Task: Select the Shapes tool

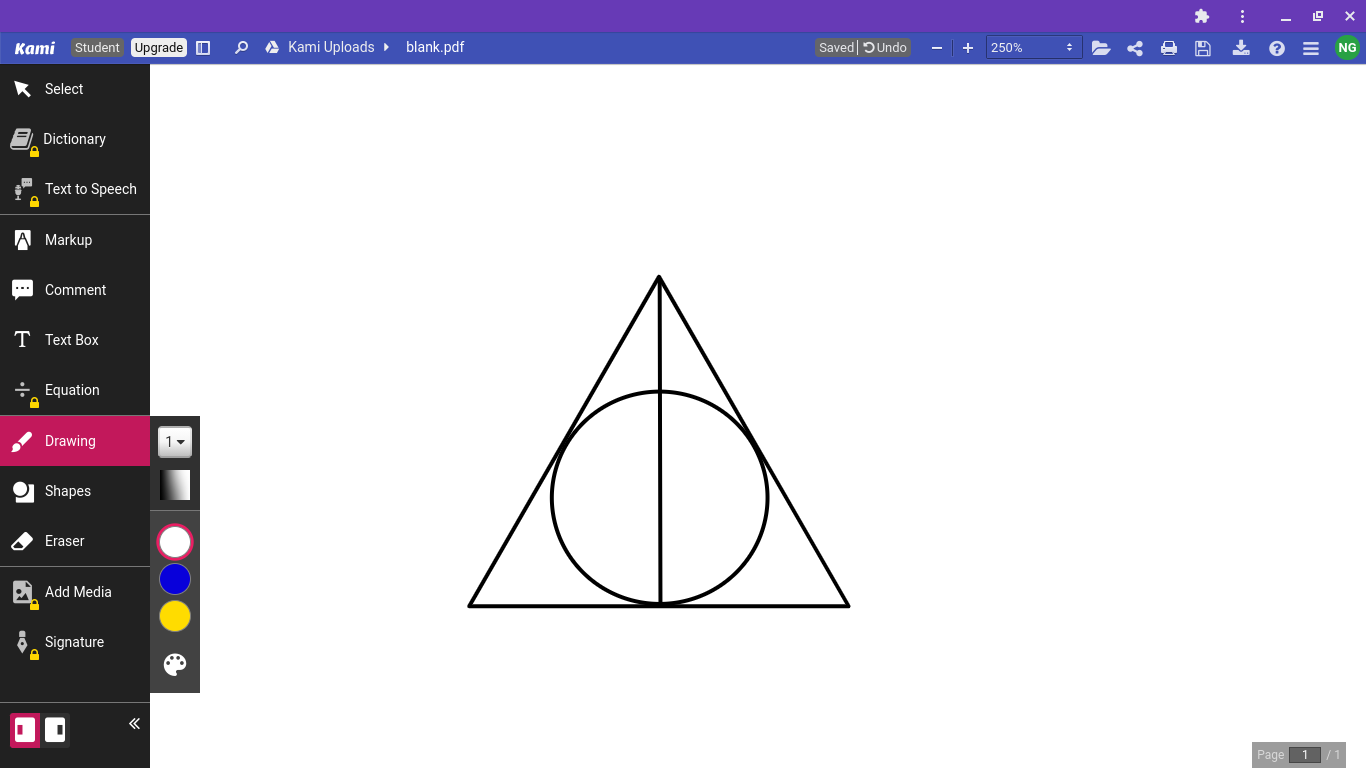Action: (x=75, y=491)
